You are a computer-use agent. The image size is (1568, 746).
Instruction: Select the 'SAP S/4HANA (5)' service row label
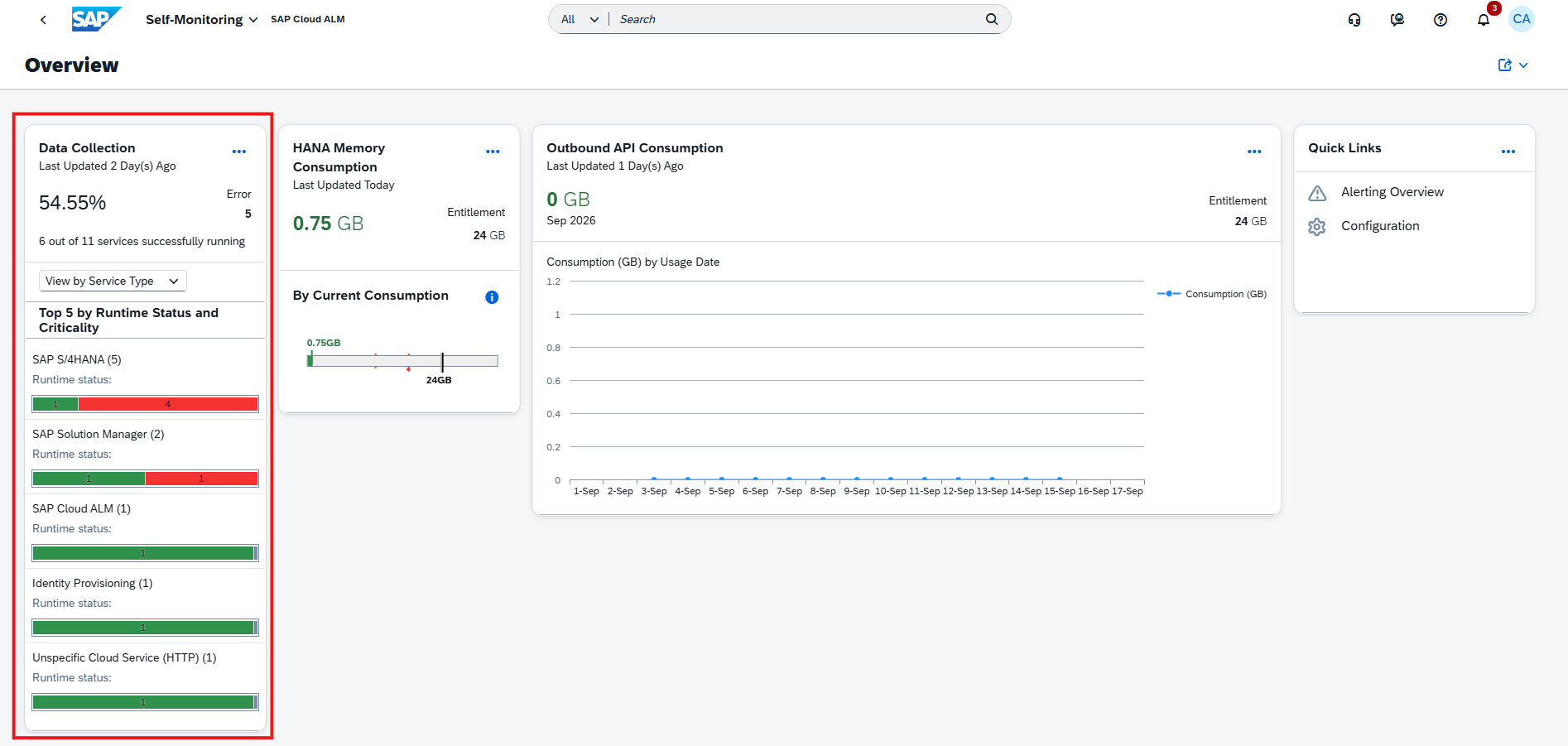(x=77, y=359)
